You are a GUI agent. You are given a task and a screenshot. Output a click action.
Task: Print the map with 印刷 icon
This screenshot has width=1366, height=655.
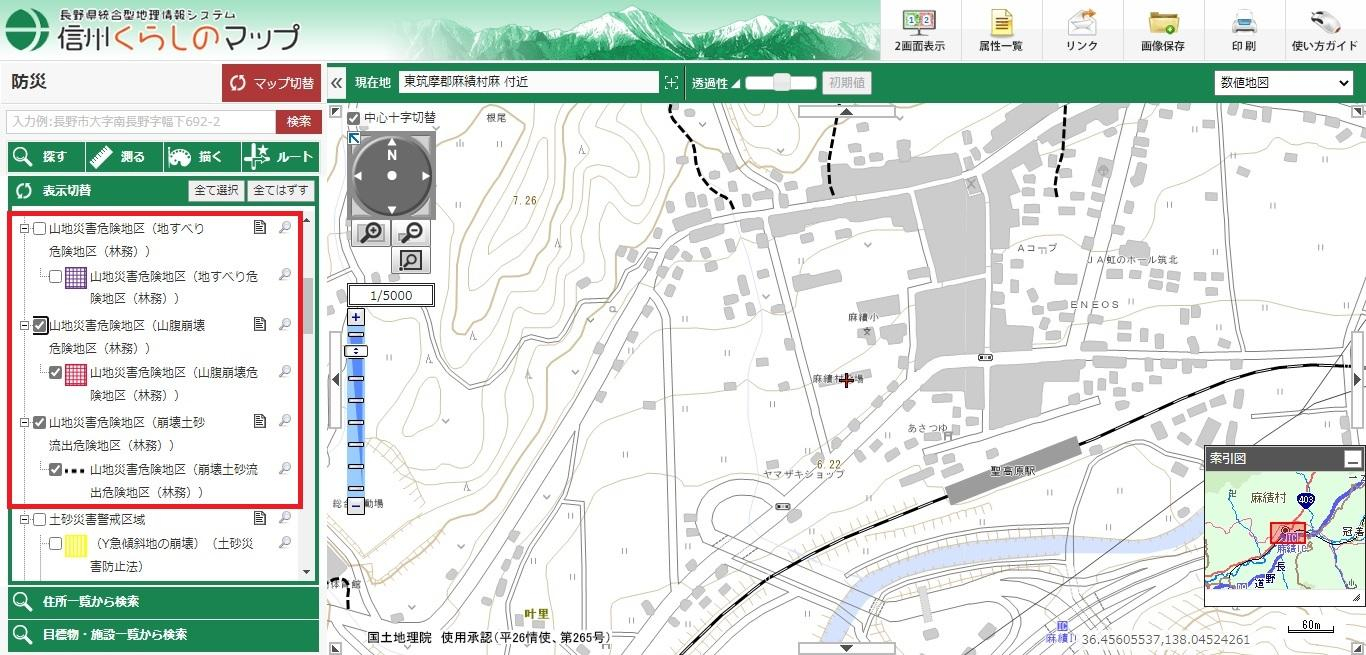[x=1243, y=30]
